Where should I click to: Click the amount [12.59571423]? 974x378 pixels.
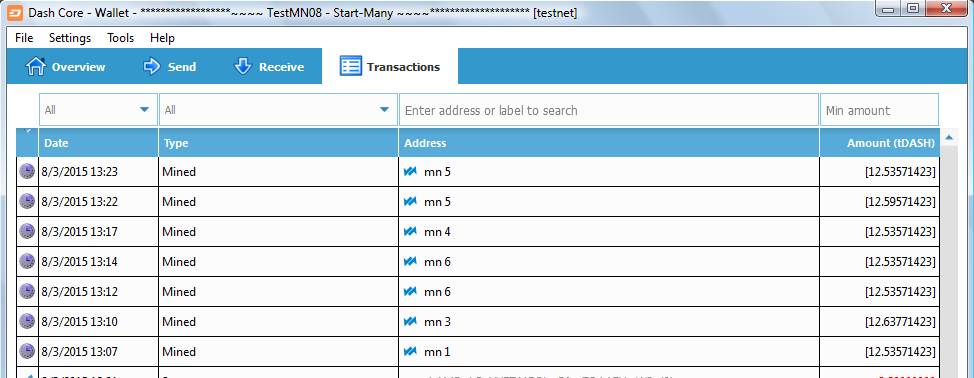pyautogui.click(x=900, y=202)
